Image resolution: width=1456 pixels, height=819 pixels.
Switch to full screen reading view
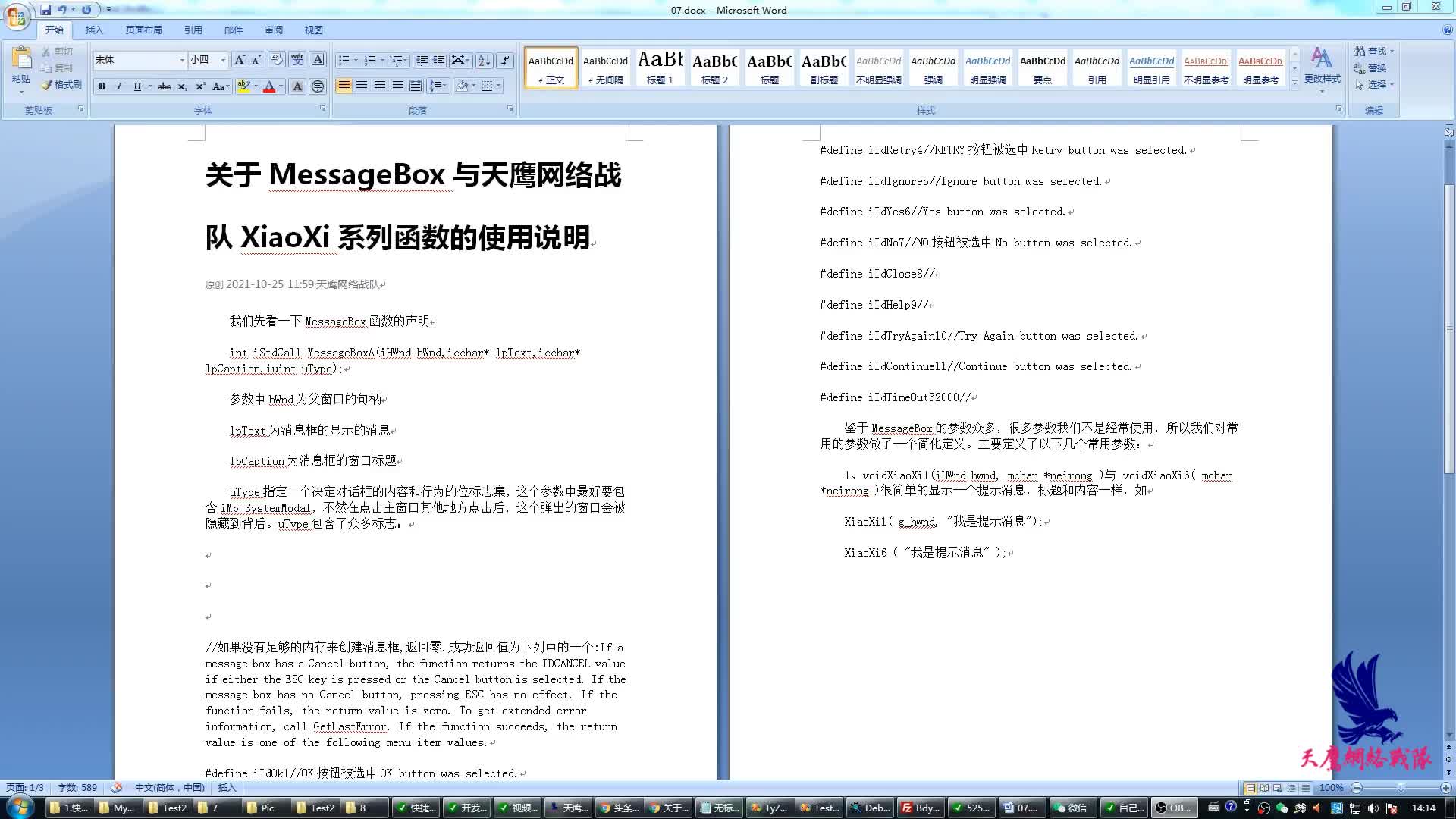(1264, 788)
